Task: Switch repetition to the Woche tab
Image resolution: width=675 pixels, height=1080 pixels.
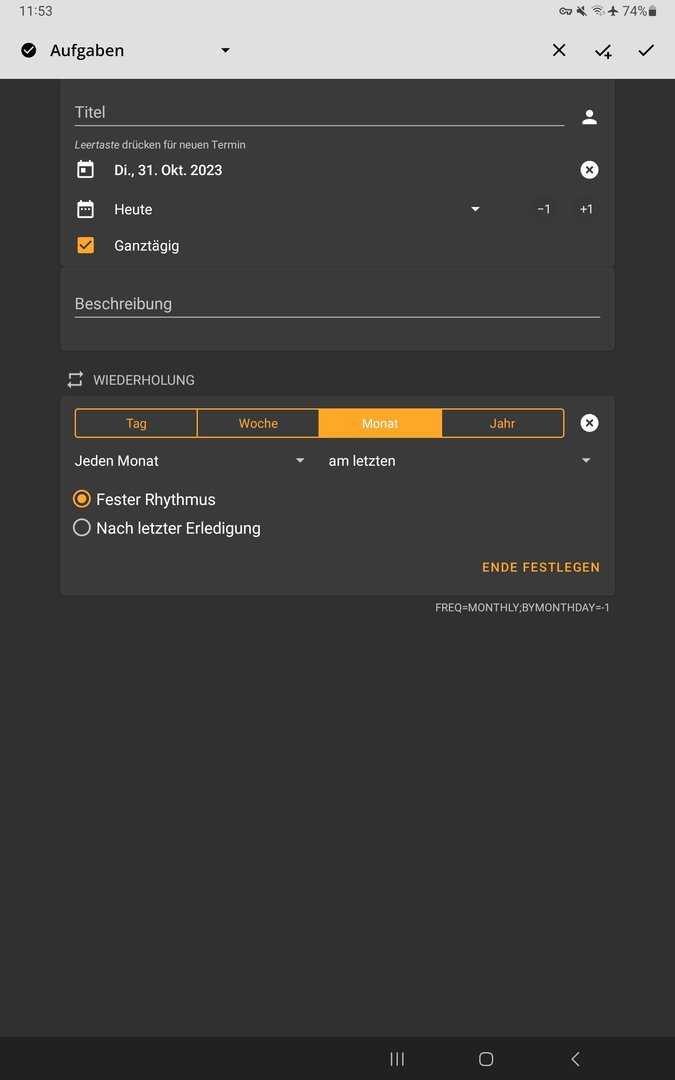Action: tap(258, 423)
